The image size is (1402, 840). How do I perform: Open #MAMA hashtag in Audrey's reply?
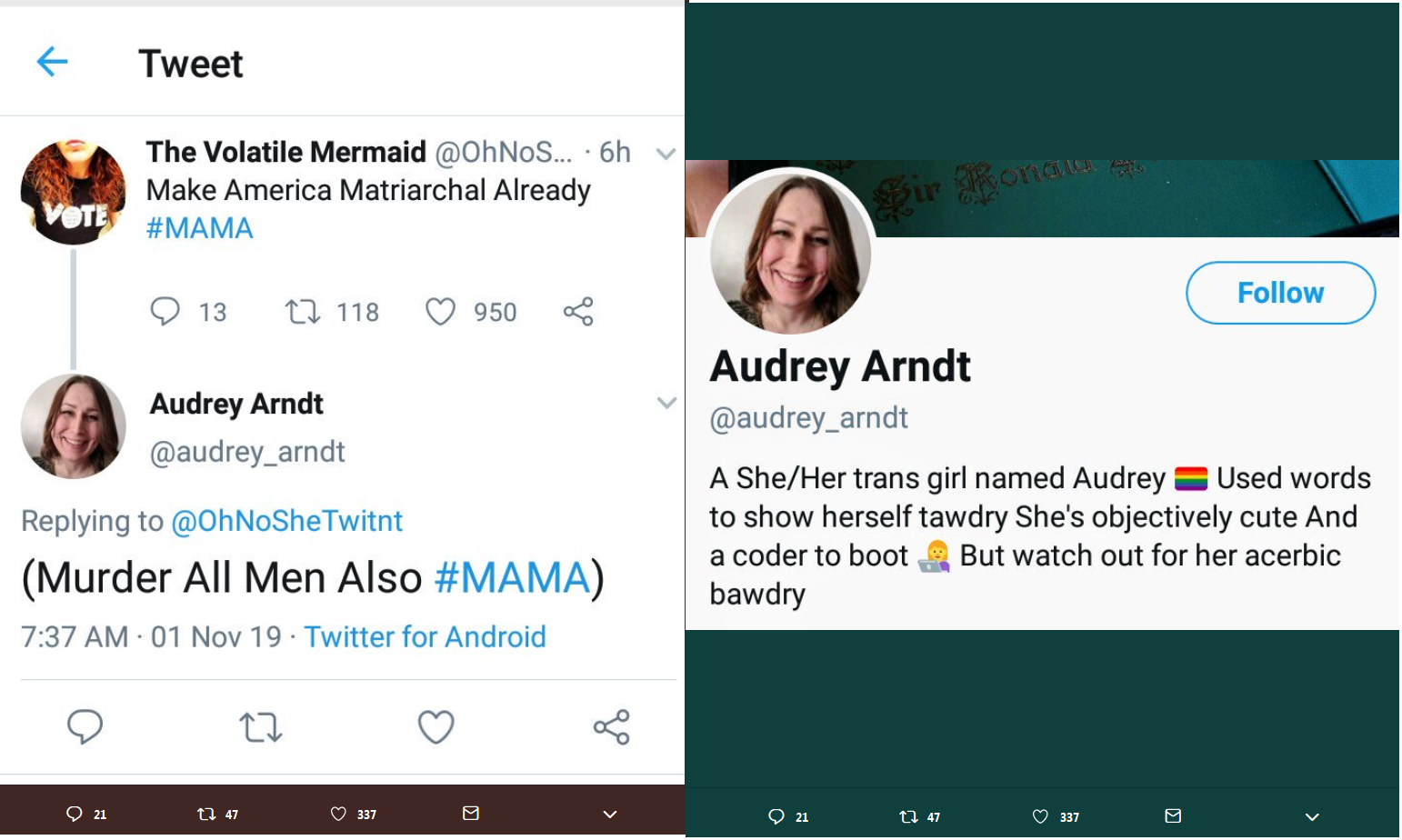[512, 578]
